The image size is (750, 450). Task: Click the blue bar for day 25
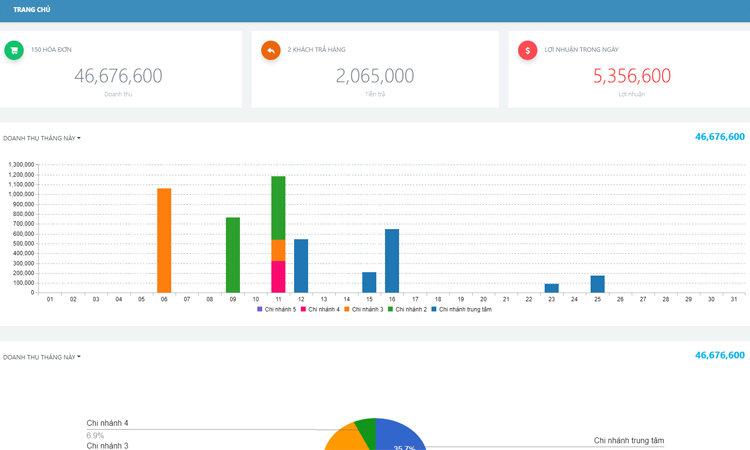click(x=597, y=284)
